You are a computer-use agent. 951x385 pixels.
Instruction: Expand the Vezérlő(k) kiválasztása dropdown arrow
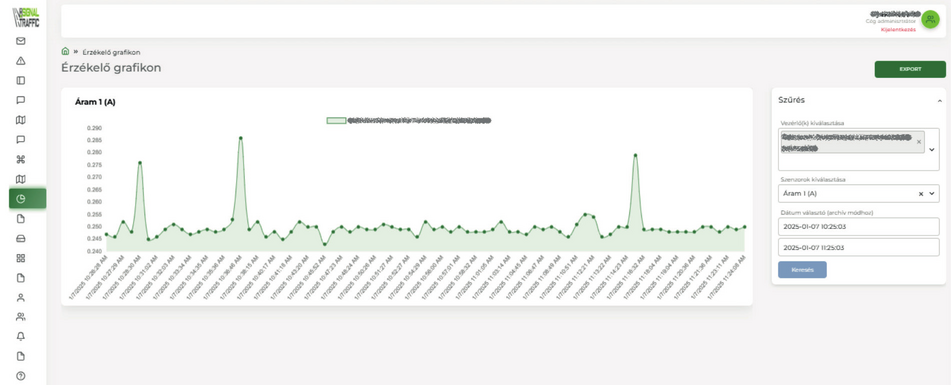pos(932,150)
